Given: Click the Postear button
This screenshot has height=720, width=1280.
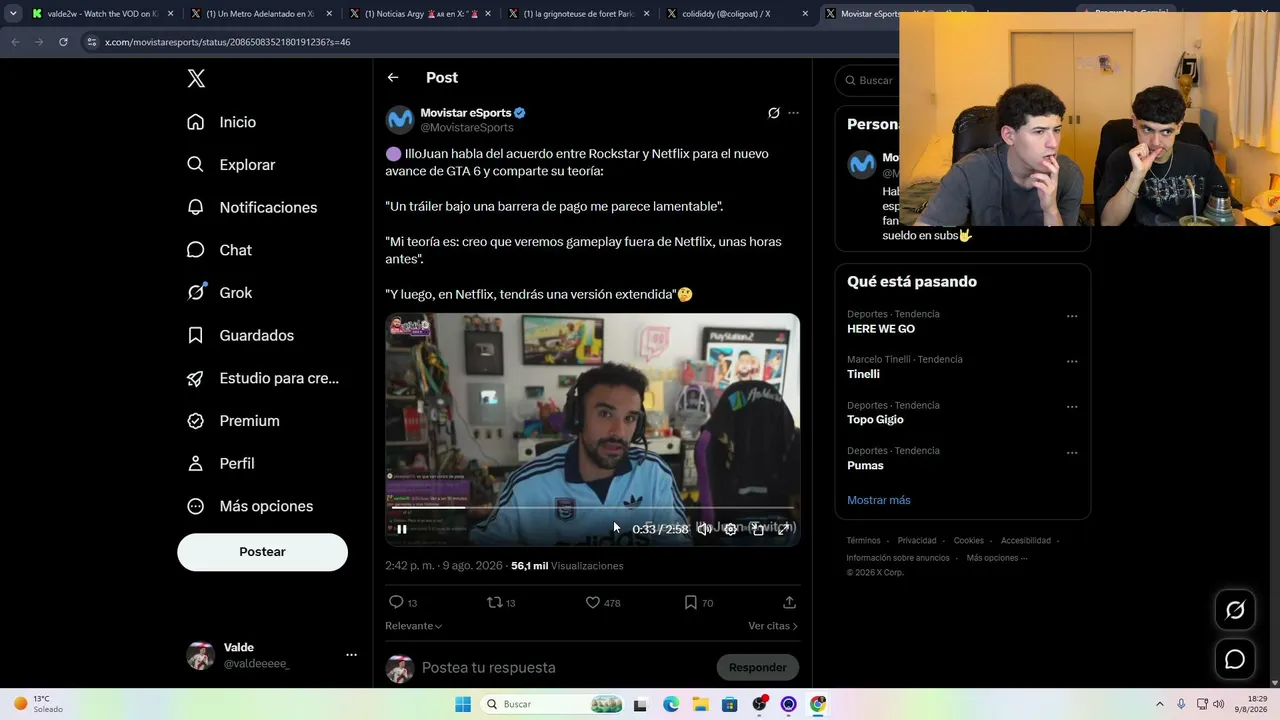Looking at the screenshot, I should pos(262,552).
